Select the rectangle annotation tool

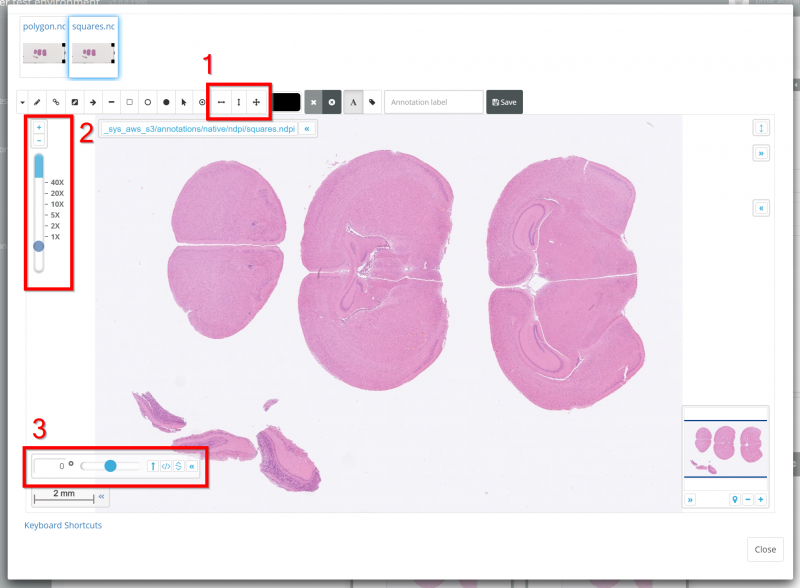tap(129, 102)
